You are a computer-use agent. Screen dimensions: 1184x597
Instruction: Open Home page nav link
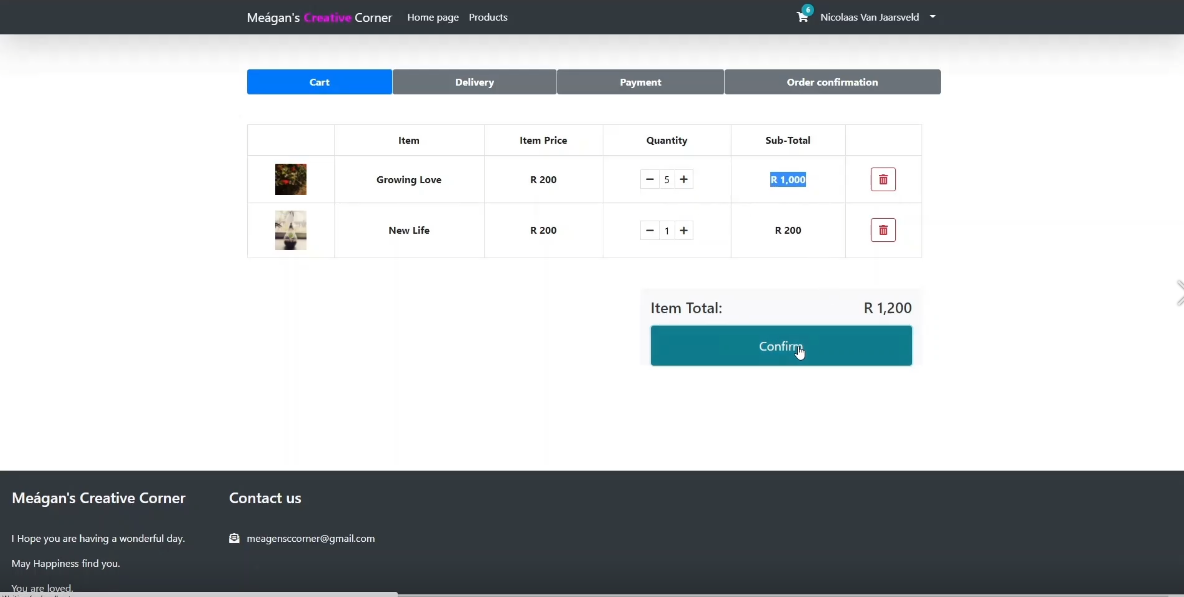[x=433, y=17]
